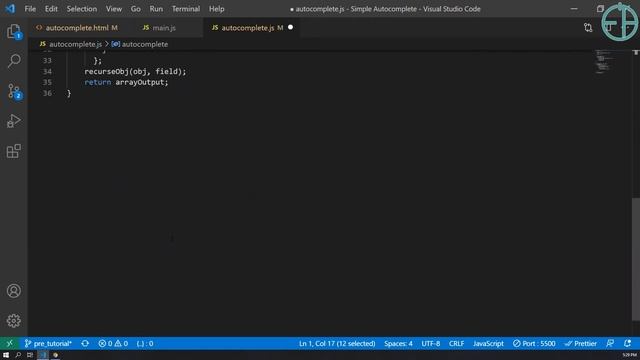The width and height of the screenshot is (640, 360).
Task: Open the View menu
Action: pyautogui.click(x=114, y=9)
